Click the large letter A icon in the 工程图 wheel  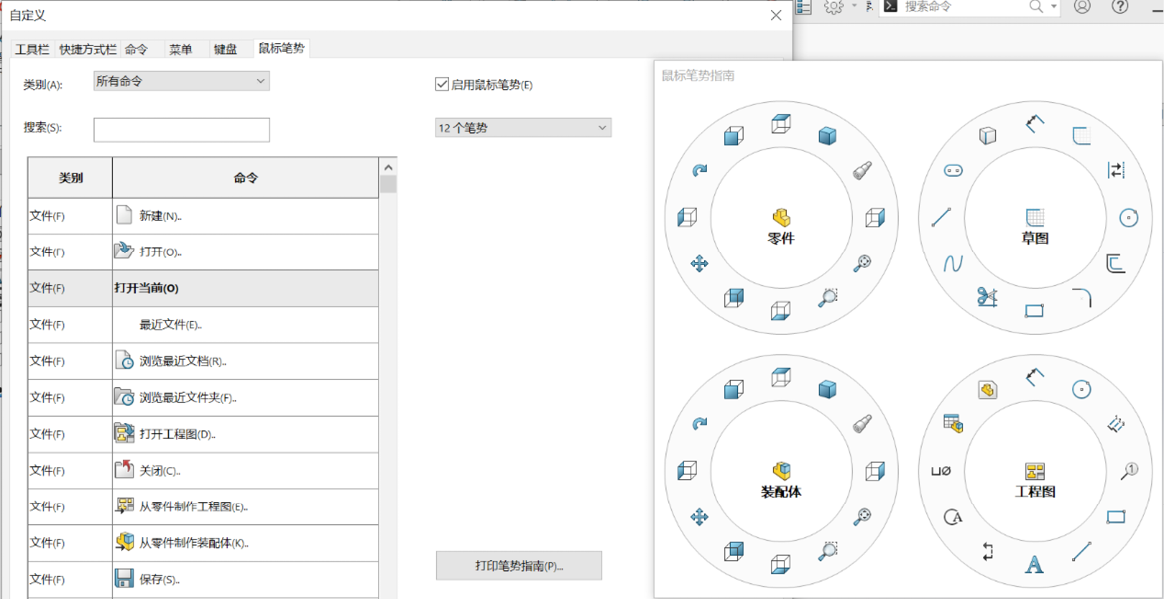(1034, 565)
